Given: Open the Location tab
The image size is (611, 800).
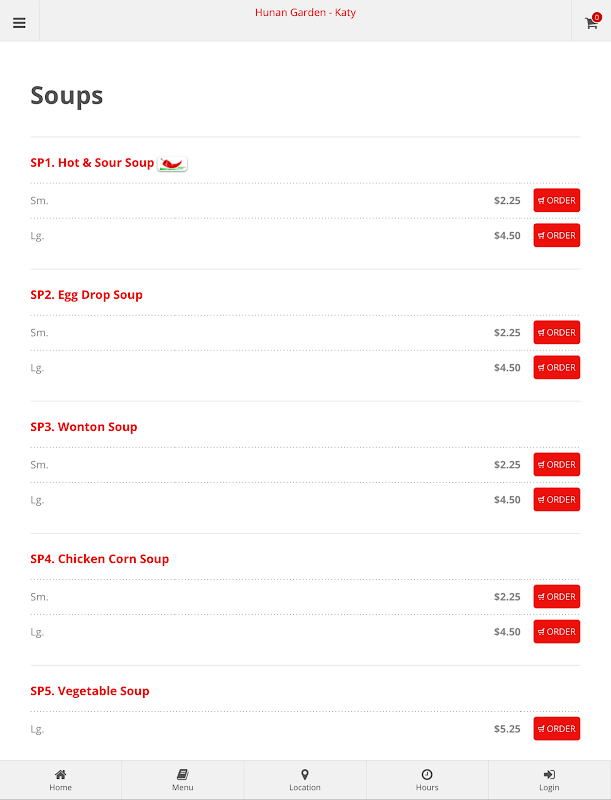Looking at the screenshot, I should 305,780.
